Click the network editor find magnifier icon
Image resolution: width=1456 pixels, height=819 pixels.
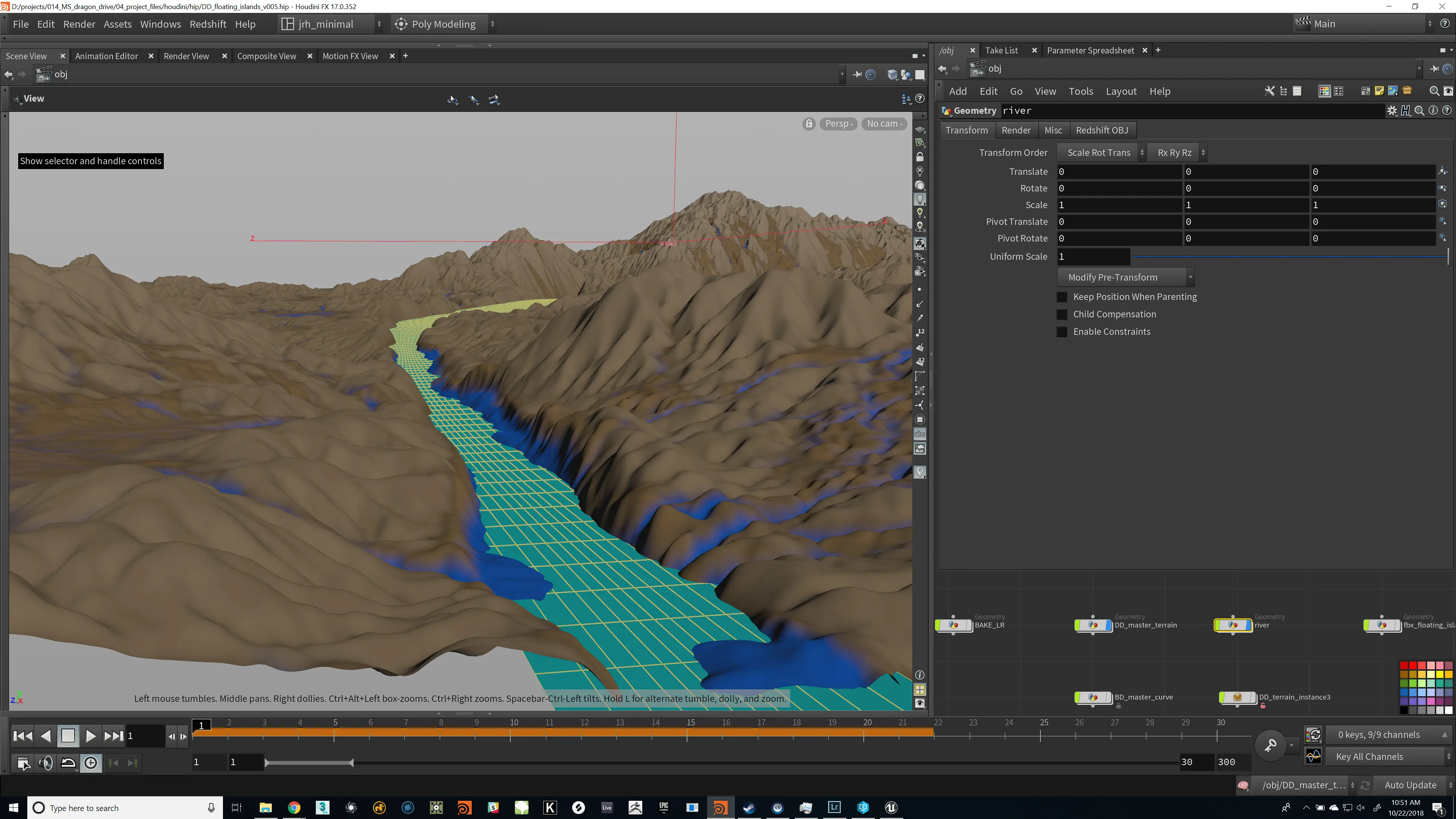tap(1434, 91)
